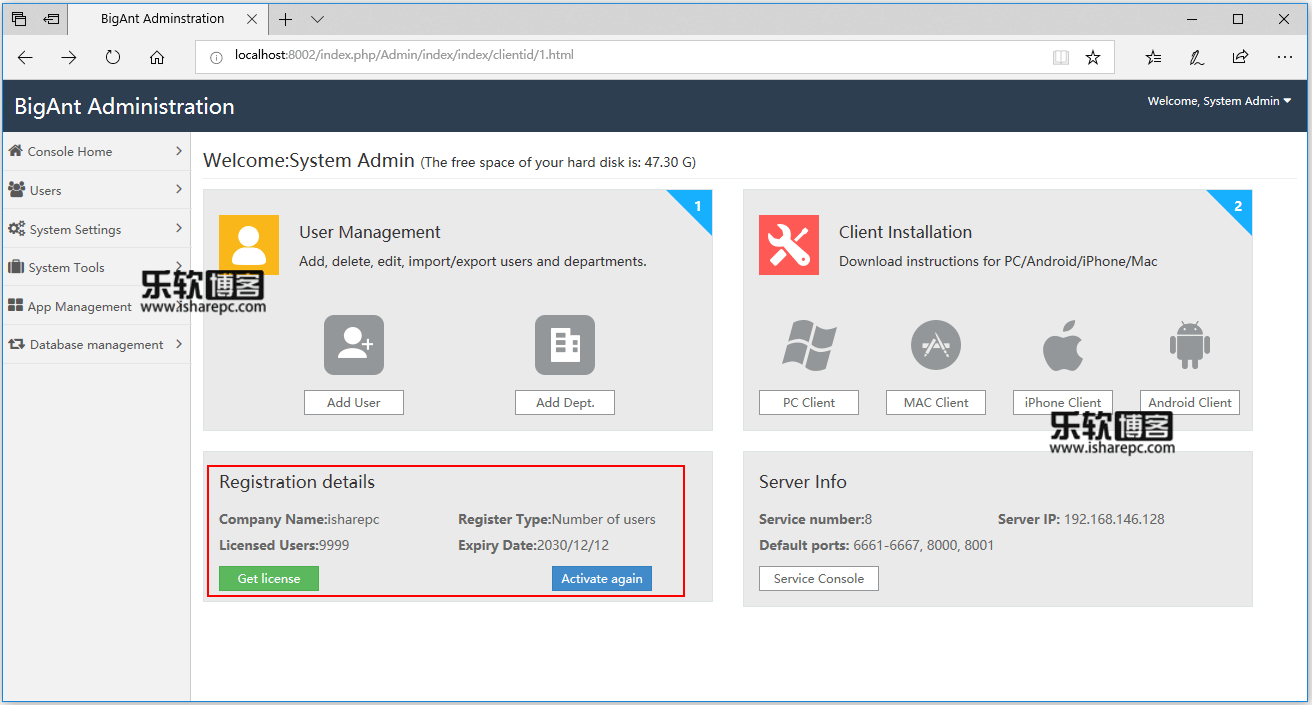Select the BigAnt Adminstration browser tab
1312x705 pixels.
coord(167,19)
